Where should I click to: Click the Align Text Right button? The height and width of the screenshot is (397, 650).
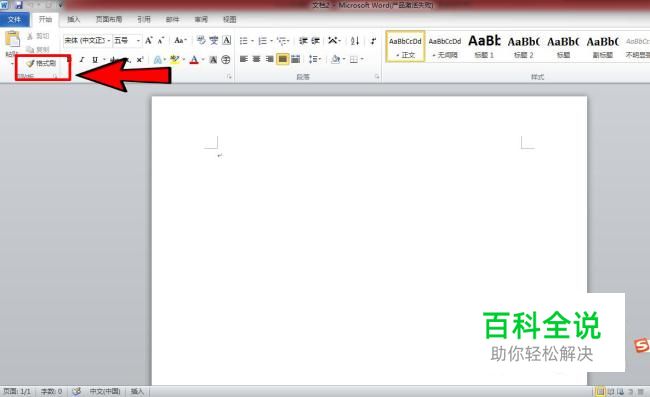[269, 59]
